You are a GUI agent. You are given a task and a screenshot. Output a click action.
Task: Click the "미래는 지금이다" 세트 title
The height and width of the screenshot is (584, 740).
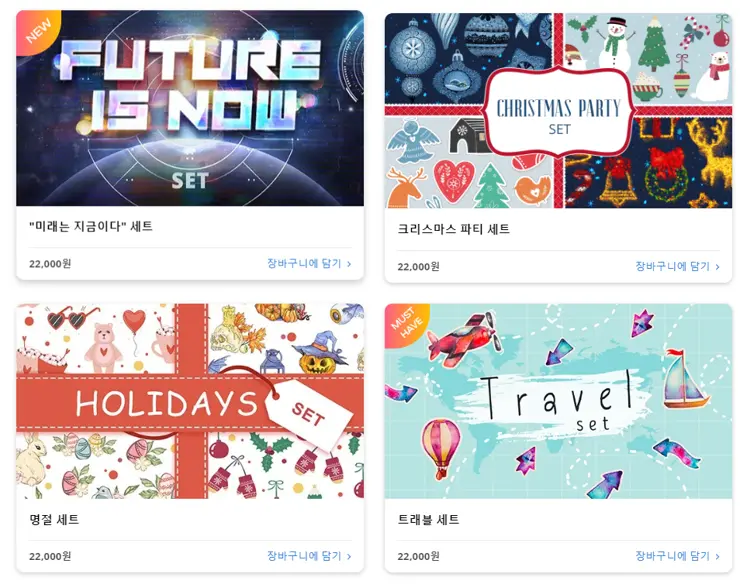[91, 227]
